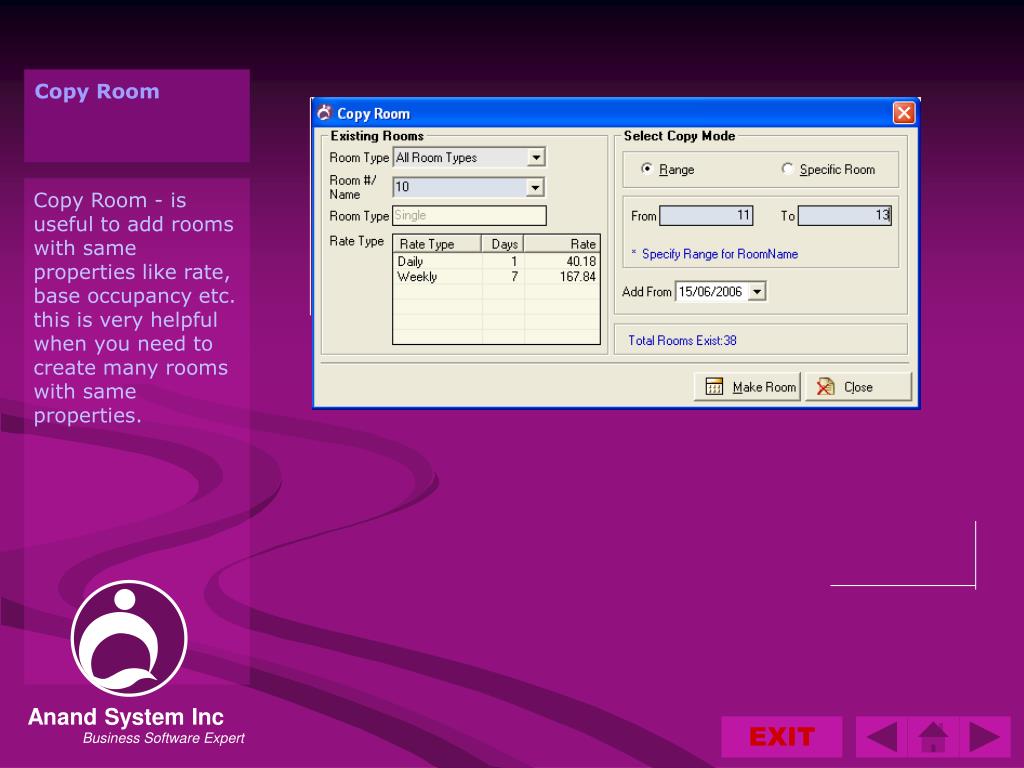This screenshot has height=768, width=1024.
Task: Click the Anand System Inc logo
Action: click(x=129, y=638)
